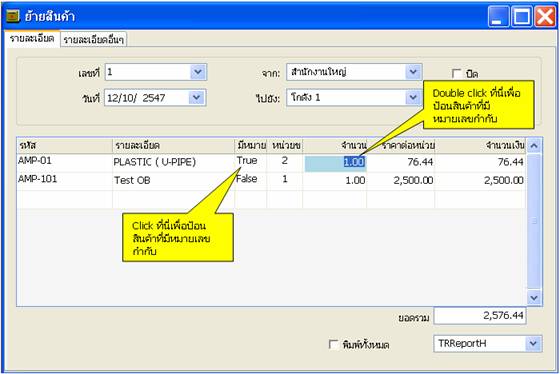Click the หน่วยข column header
The image size is (560, 374).
pos(285,146)
